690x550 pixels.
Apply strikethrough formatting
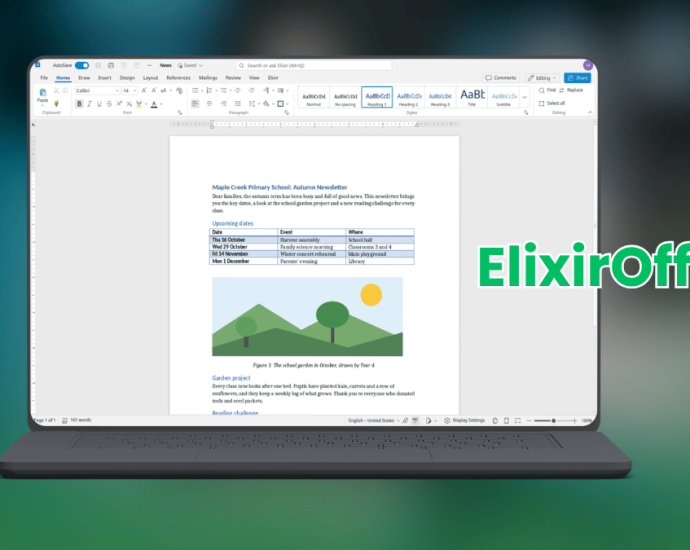(x=109, y=104)
